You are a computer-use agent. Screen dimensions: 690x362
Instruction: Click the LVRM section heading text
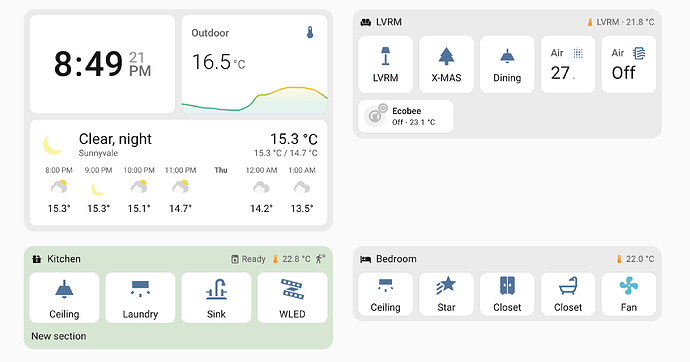(389, 22)
